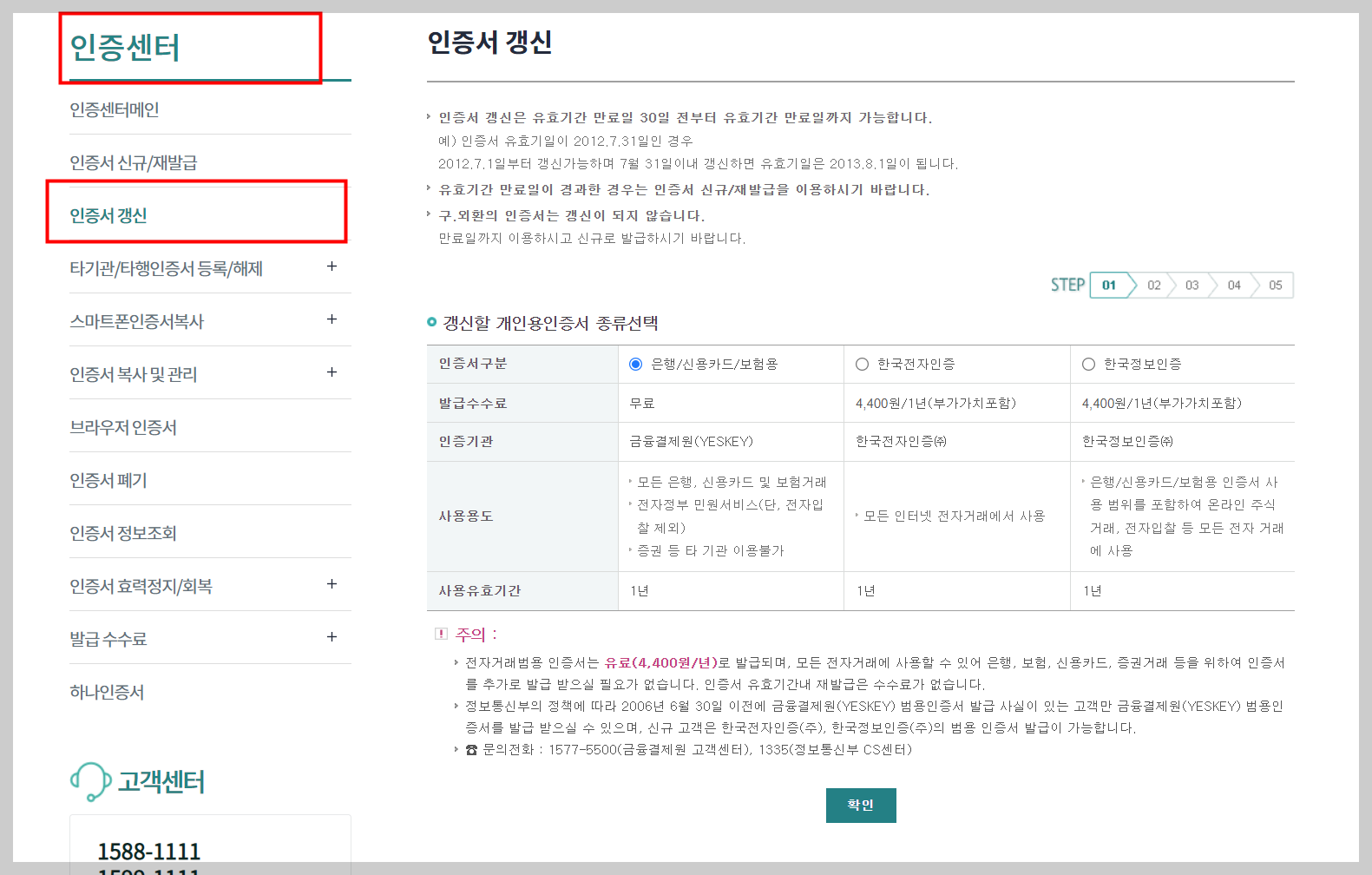Click the 고객센터 heading link
1372x875 pixels.
click(x=161, y=782)
